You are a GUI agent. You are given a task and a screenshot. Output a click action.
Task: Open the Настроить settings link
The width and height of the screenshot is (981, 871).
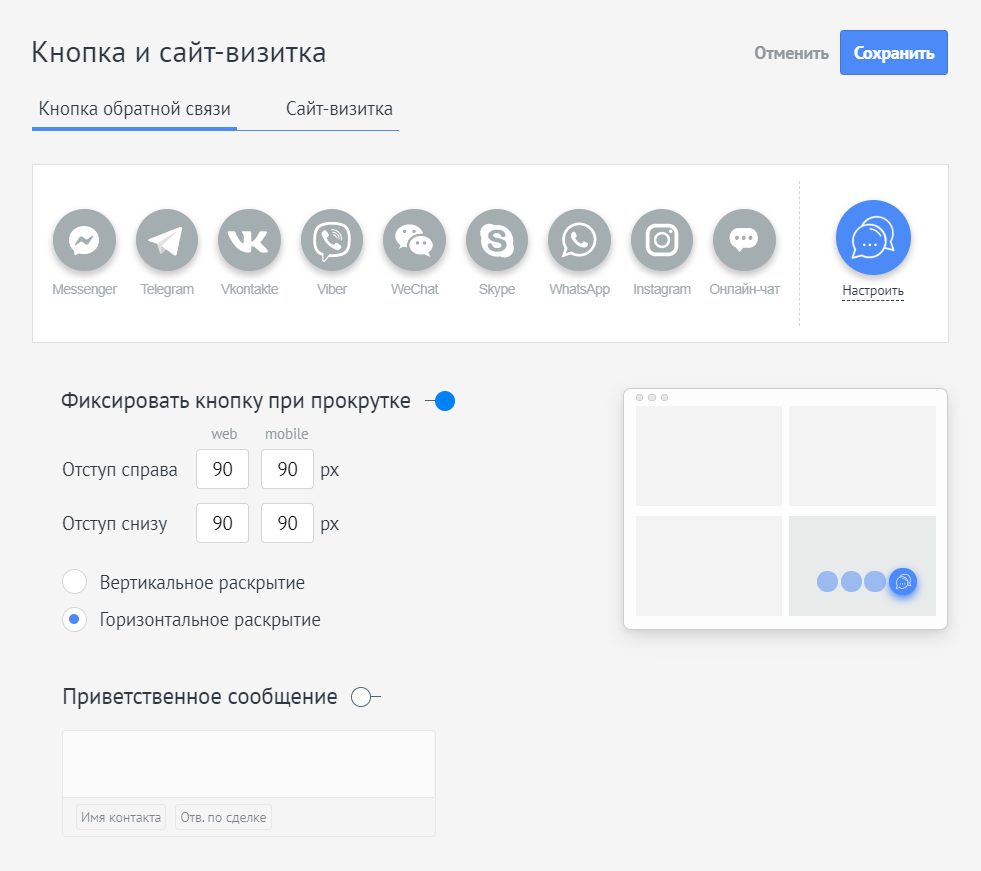point(873,291)
